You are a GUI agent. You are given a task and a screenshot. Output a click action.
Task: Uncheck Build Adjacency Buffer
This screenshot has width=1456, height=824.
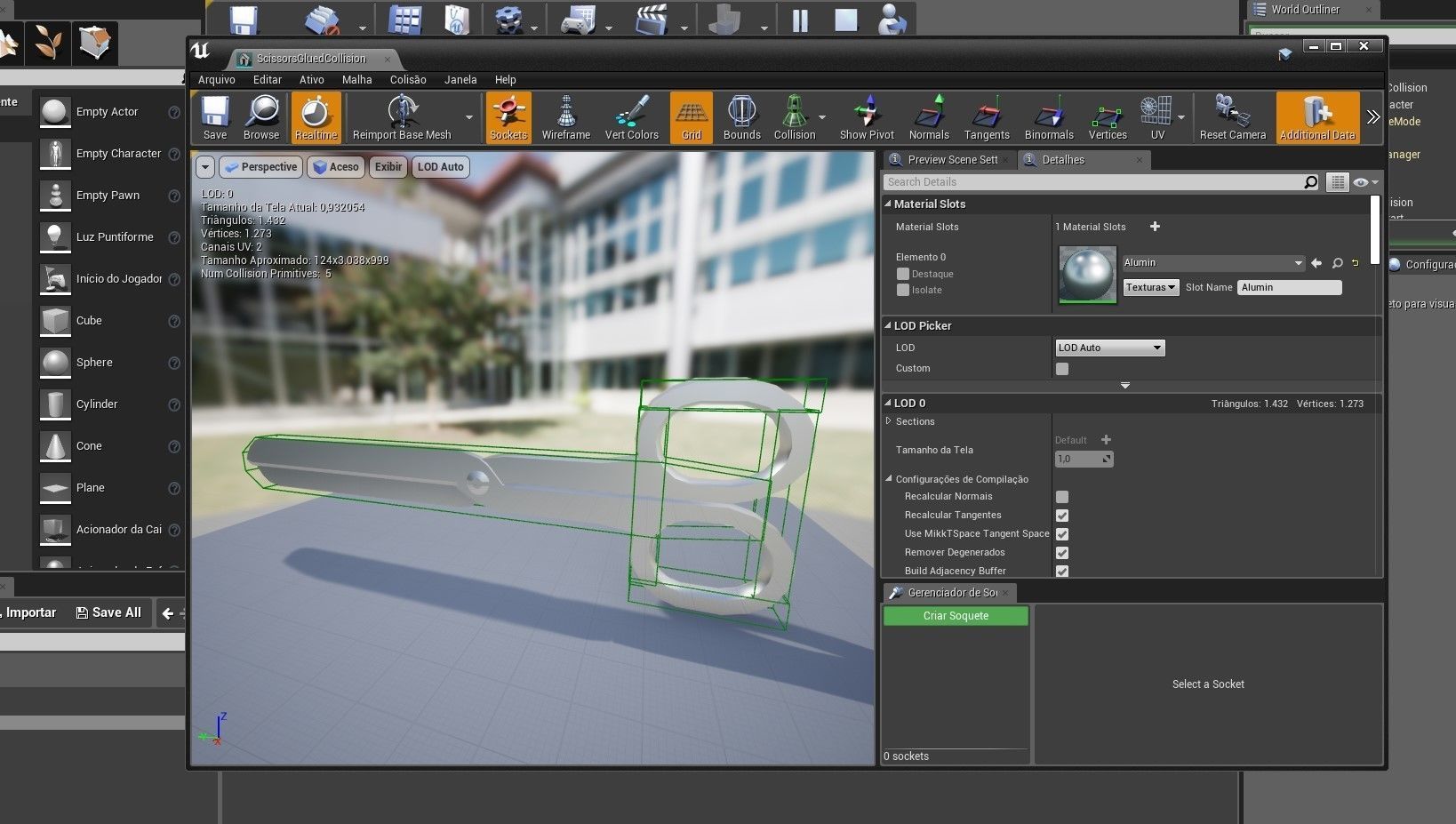[x=1062, y=571]
